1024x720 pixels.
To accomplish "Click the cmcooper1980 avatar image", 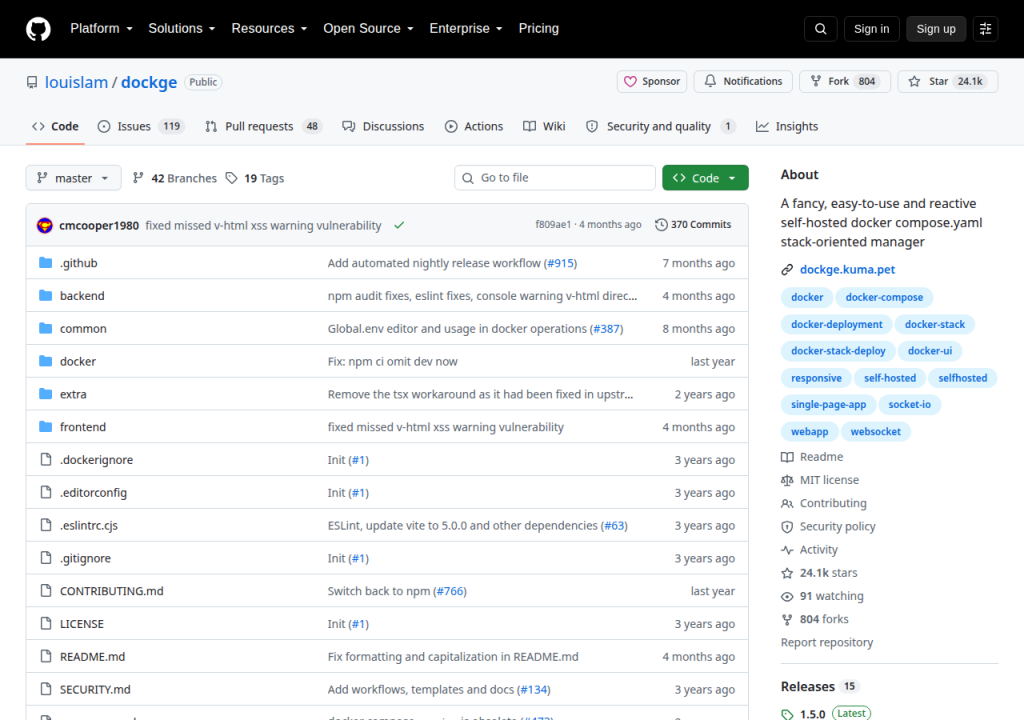I will (x=44, y=225).
